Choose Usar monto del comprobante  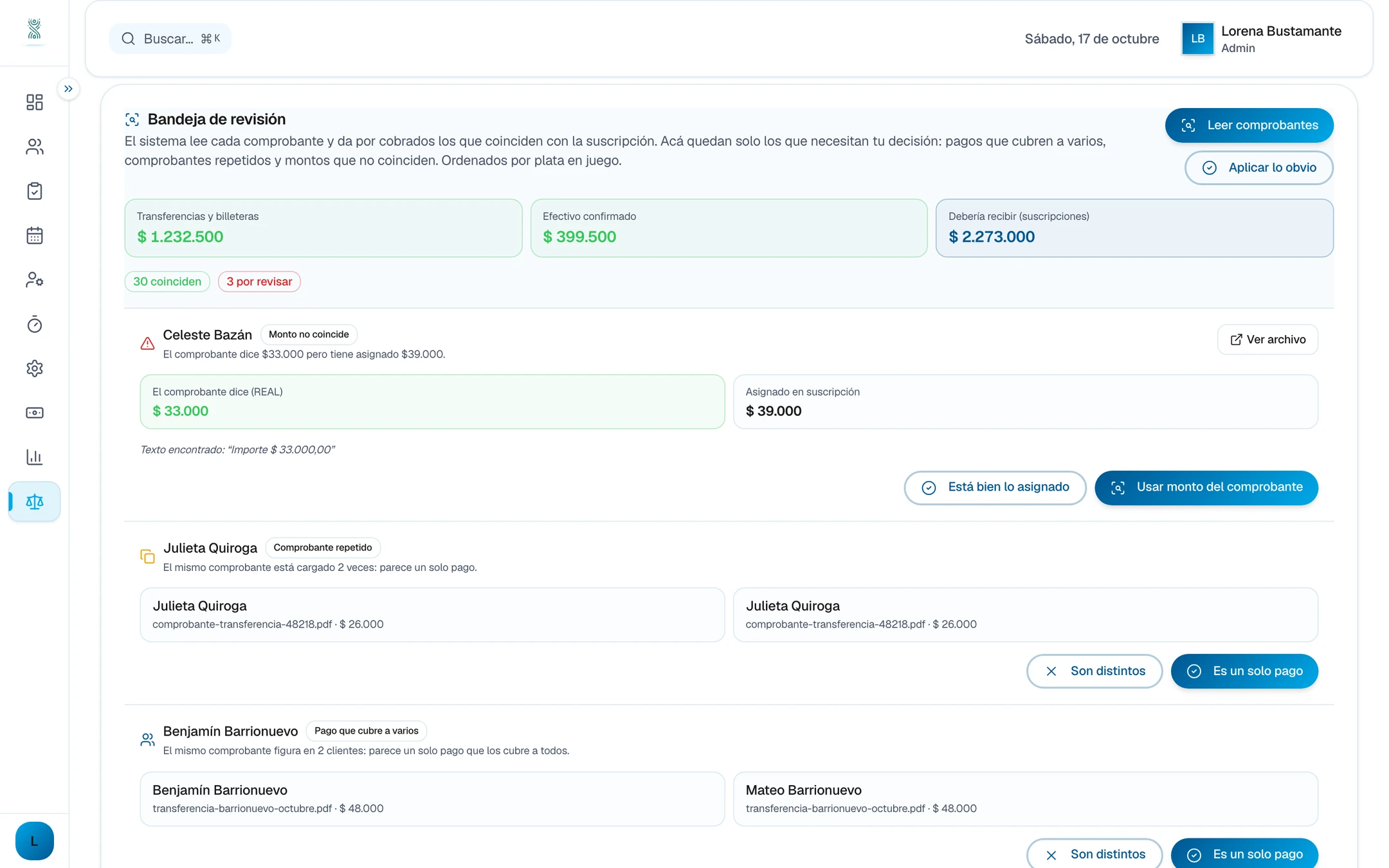click(x=1206, y=487)
